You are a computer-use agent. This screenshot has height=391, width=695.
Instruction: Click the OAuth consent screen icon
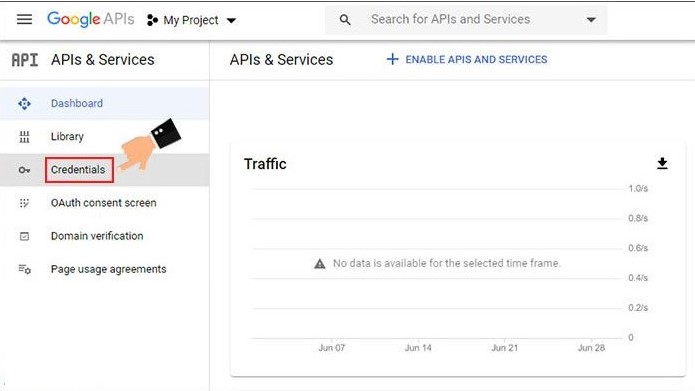tap(24, 203)
